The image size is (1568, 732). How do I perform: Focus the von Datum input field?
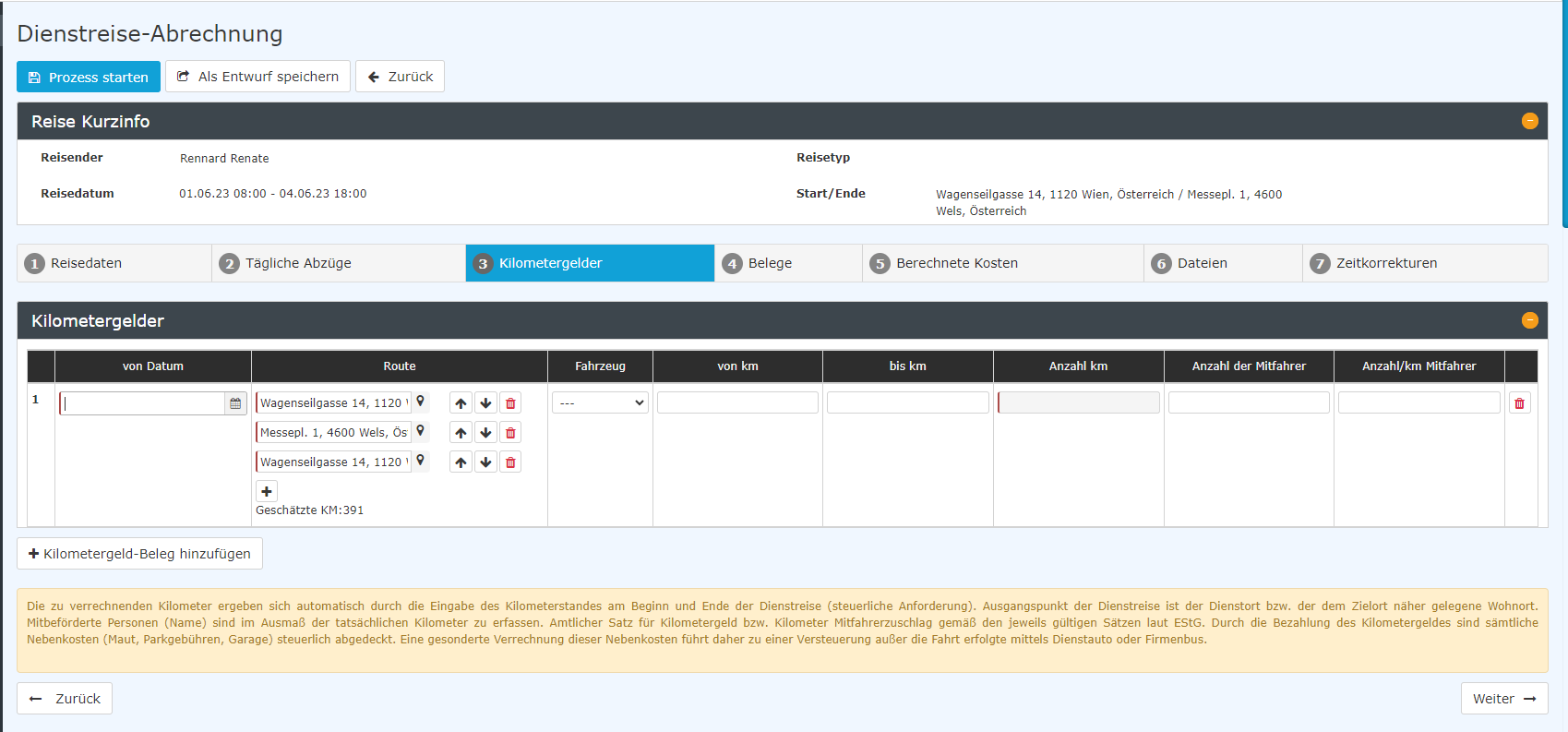pos(143,403)
